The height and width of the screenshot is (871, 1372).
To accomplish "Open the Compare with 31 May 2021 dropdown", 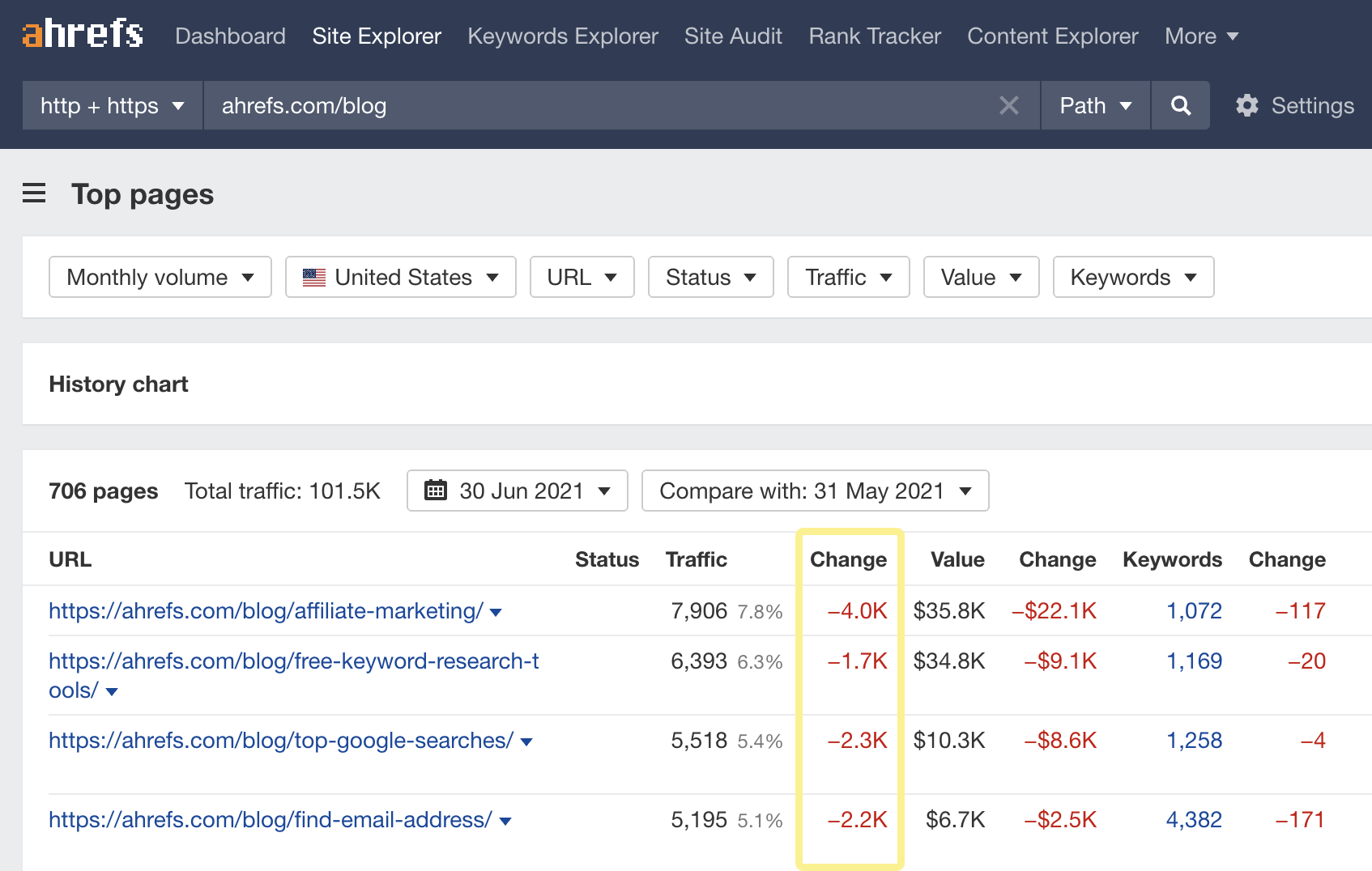I will coord(815,491).
